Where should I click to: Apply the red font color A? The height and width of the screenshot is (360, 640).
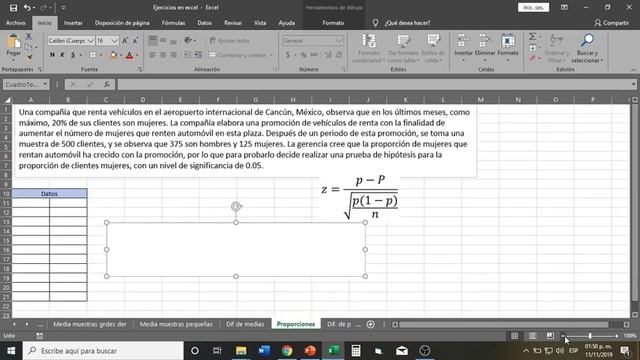pyautogui.click(x=129, y=55)
